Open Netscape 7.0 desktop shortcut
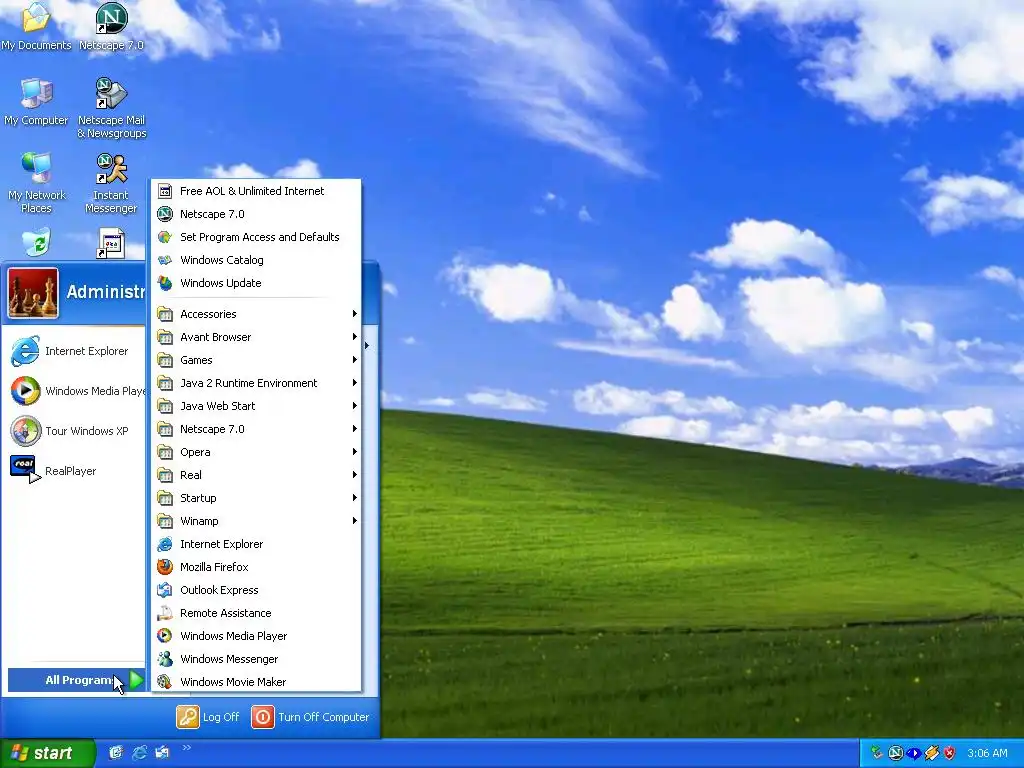 coord(111,26)
